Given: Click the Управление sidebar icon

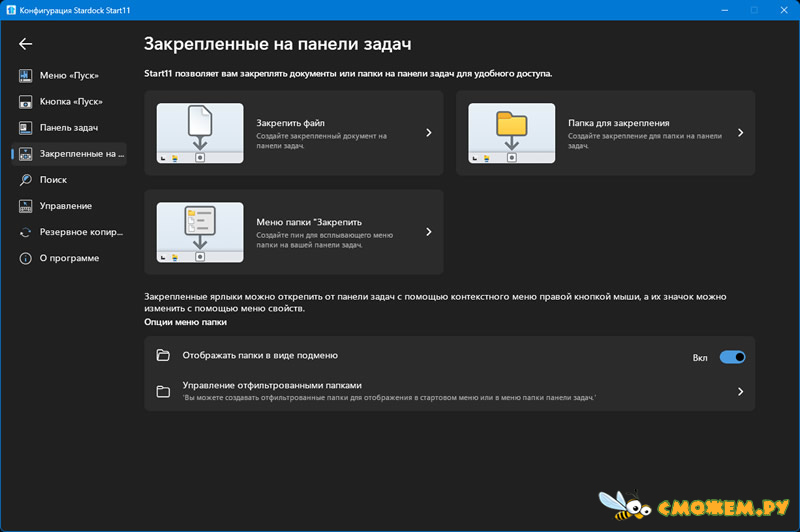Looking at the screenshot, I should point(26,206).
